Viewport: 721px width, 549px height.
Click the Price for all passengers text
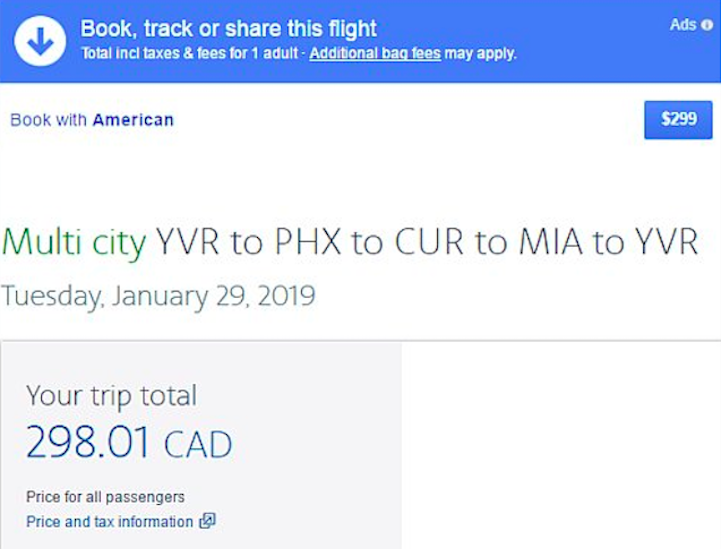point(105,497)
